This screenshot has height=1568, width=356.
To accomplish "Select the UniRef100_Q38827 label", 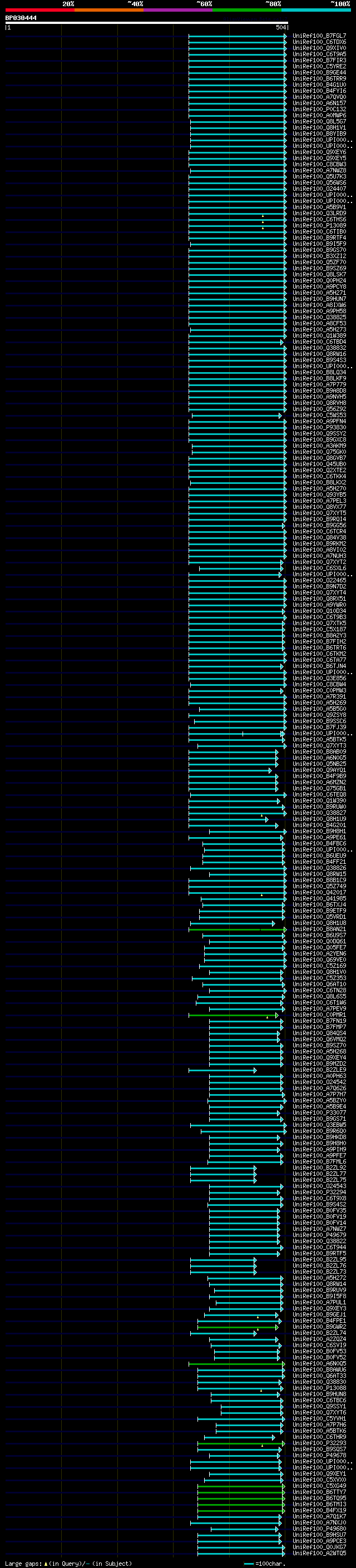I will pyautogui.click(x=319, y=813).
